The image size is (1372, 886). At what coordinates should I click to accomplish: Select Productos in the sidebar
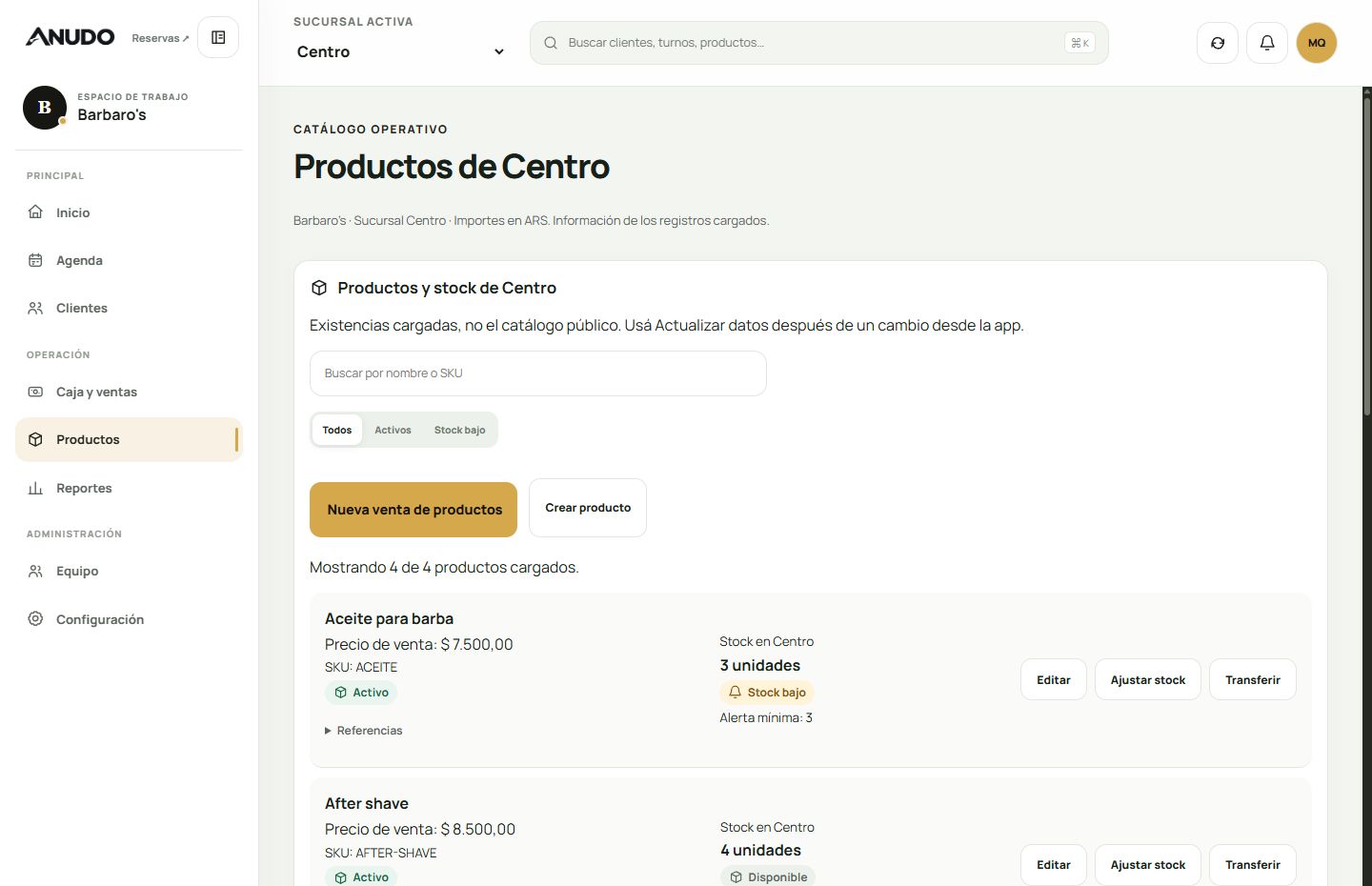click(x=129, y=439)
